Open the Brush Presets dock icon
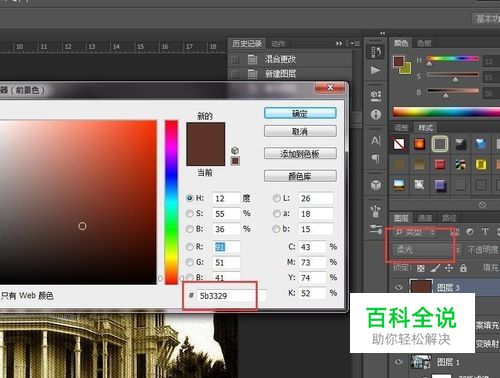This screenshot has height=378, width=500. [x=376, y=211]
